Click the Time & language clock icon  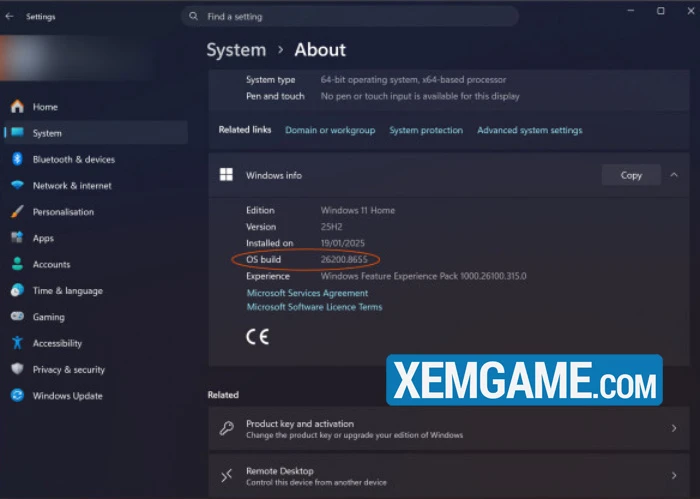pos(17,290)
